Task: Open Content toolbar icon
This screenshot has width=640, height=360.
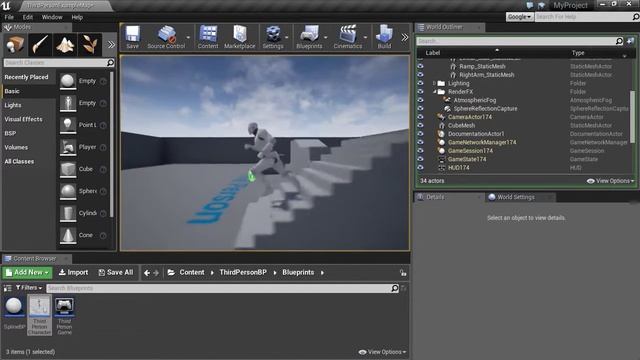Action: 208,37
